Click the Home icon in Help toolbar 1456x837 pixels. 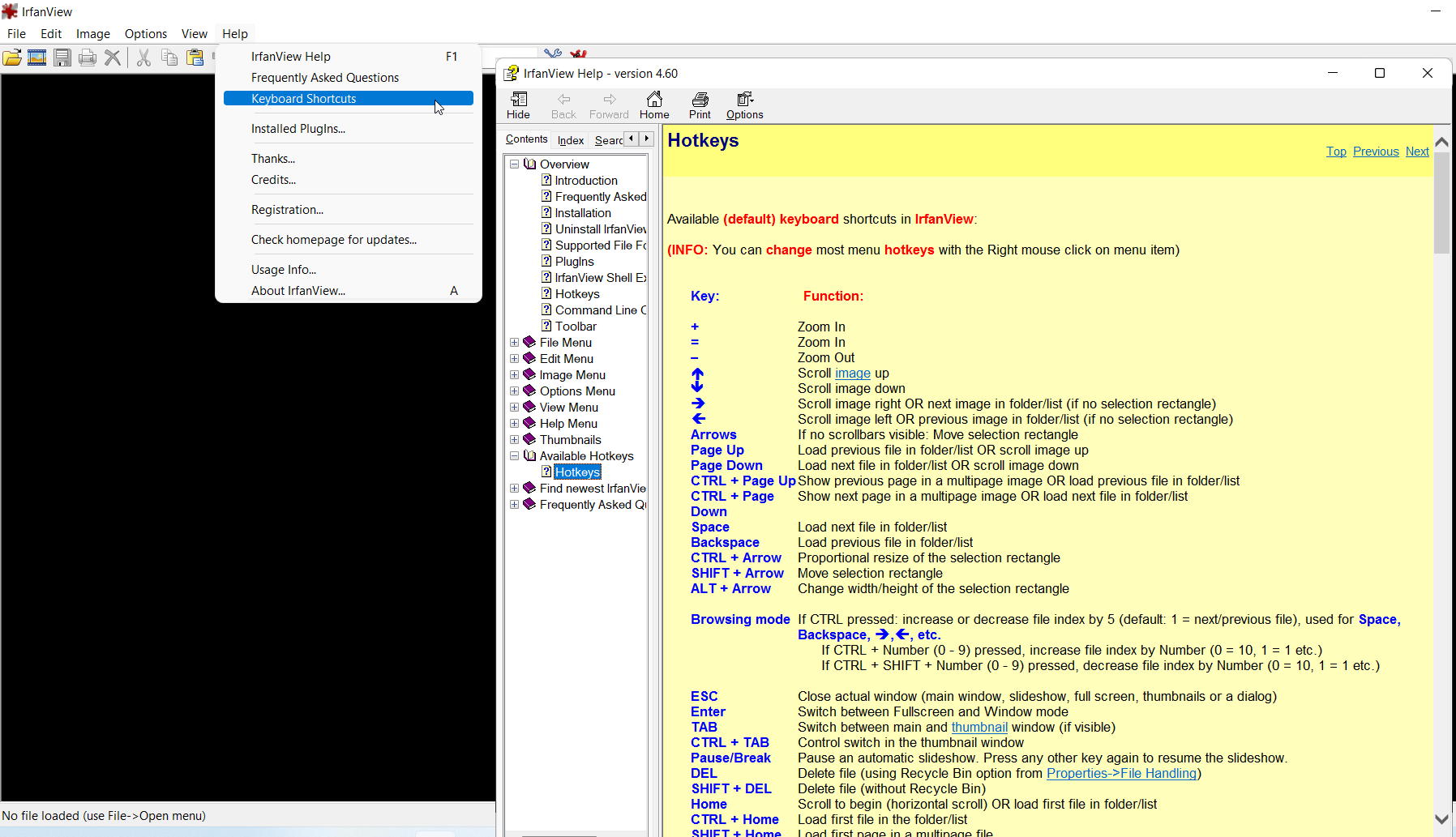pyautogui.click(x=654, y=100)
